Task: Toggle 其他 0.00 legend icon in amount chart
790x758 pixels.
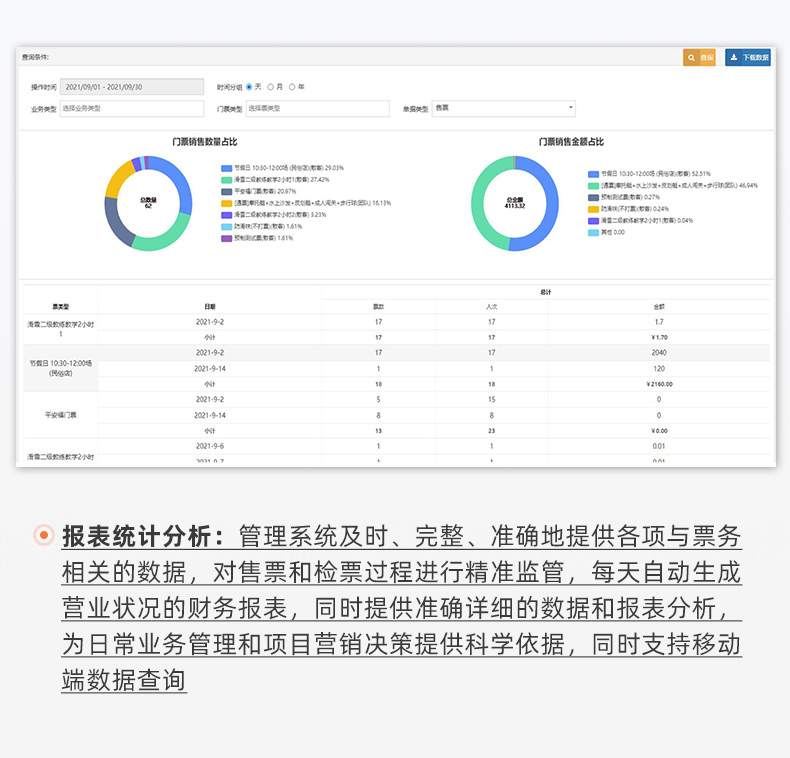Action: tap(593, 232)
